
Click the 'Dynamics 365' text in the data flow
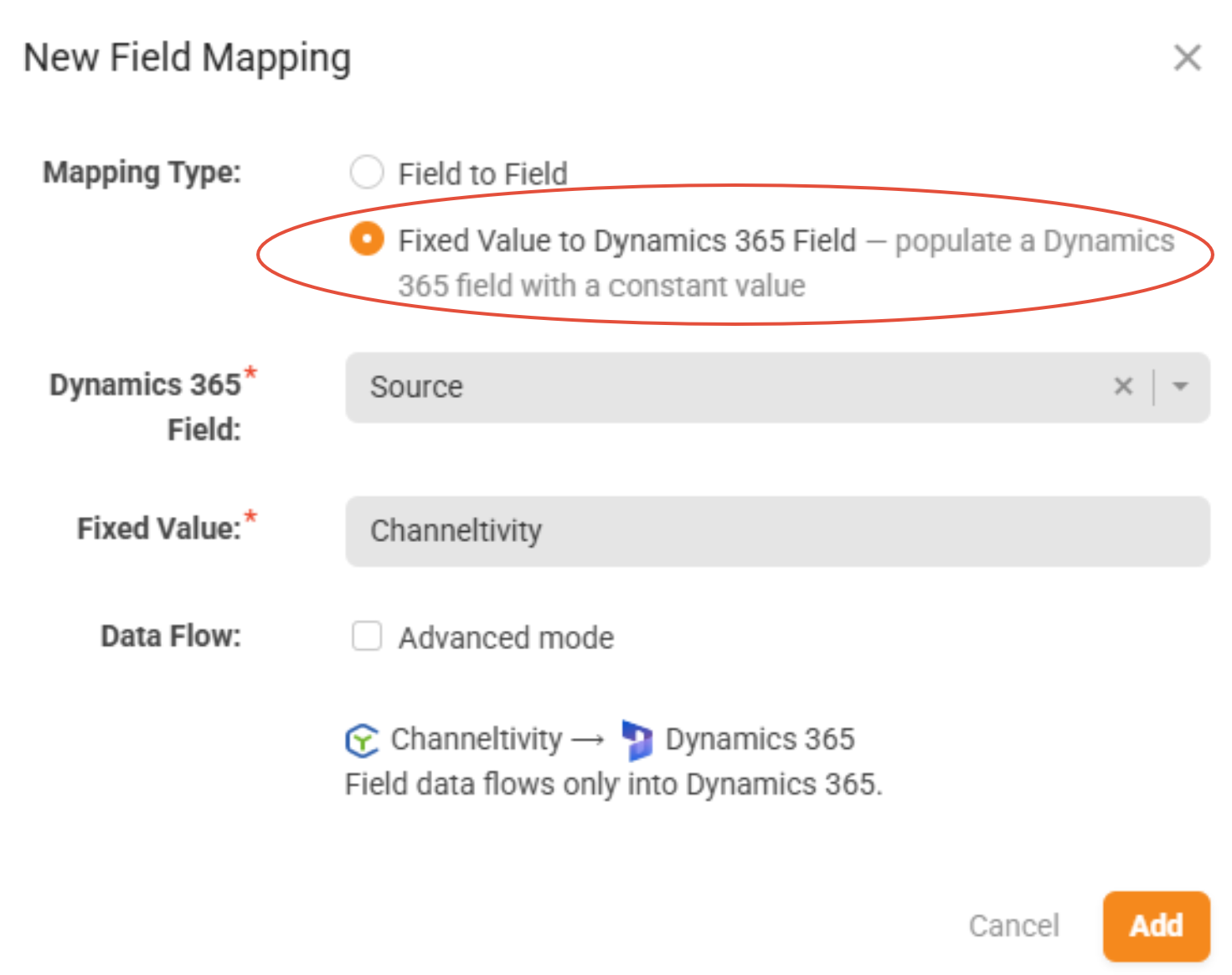tap(760, 740)
